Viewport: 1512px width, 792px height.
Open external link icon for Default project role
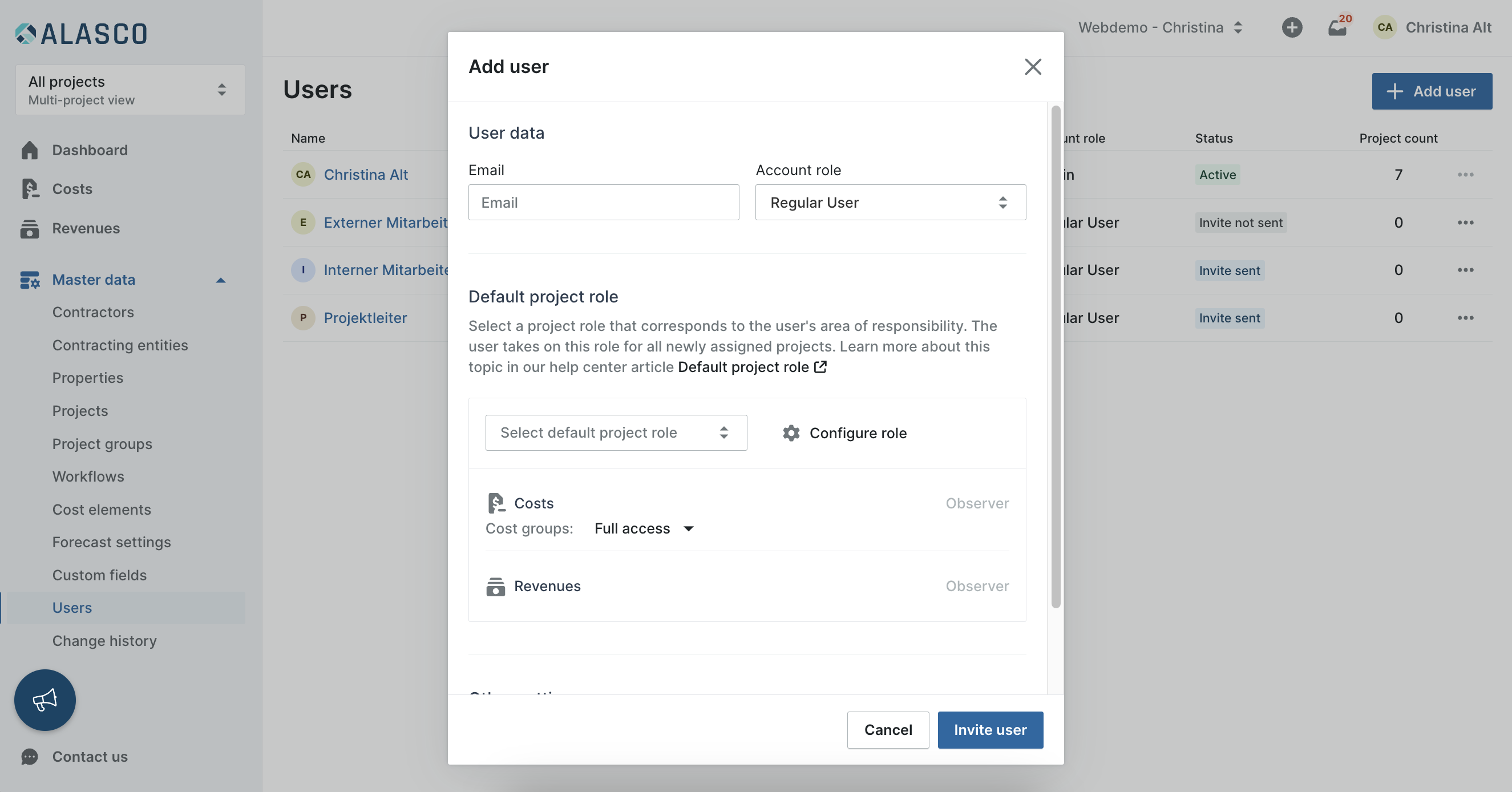click(820, 367)
